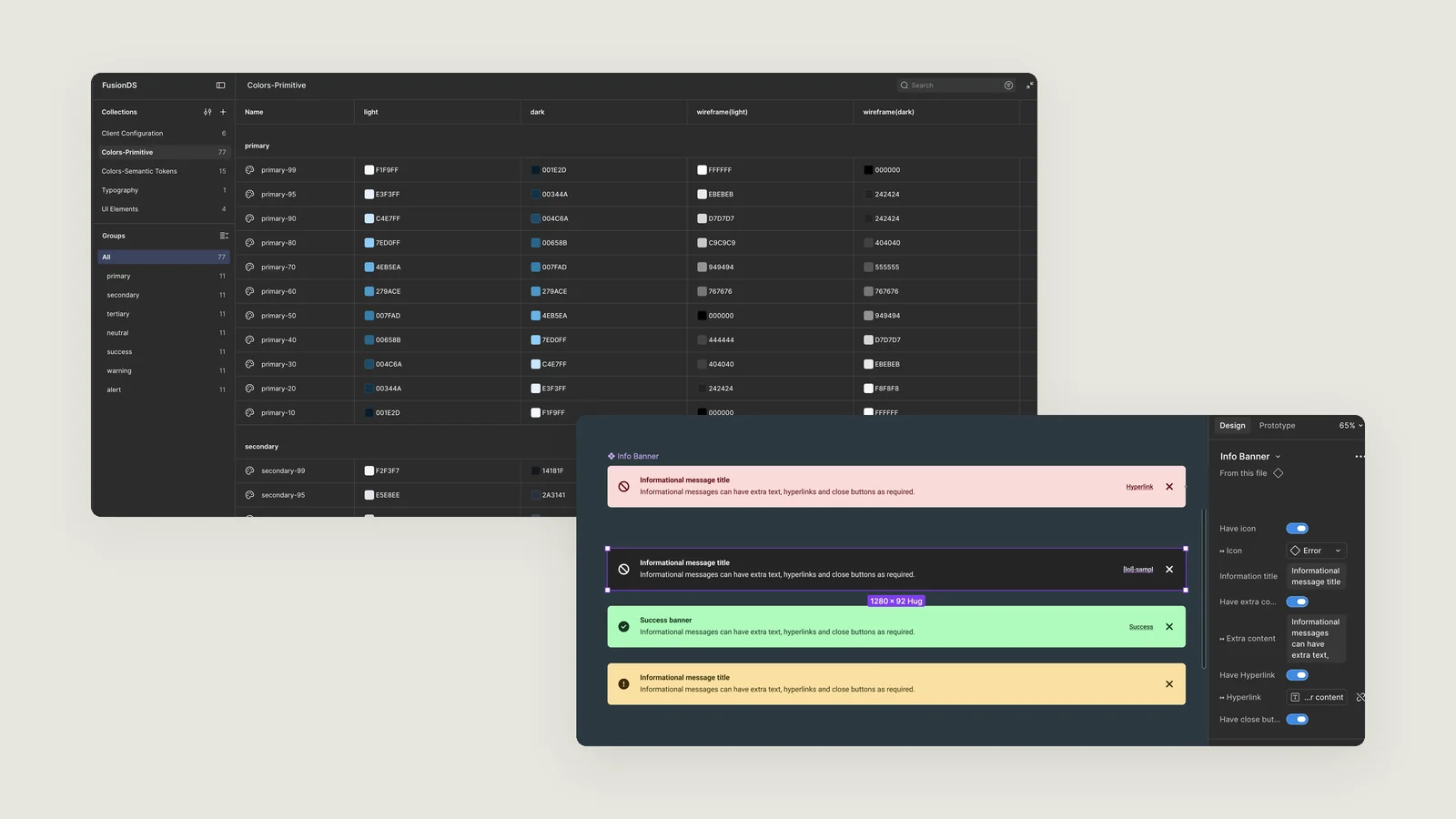Open the three-dots more options menu
Viewport: 1456px width, 819px height.
point(1360,457)
